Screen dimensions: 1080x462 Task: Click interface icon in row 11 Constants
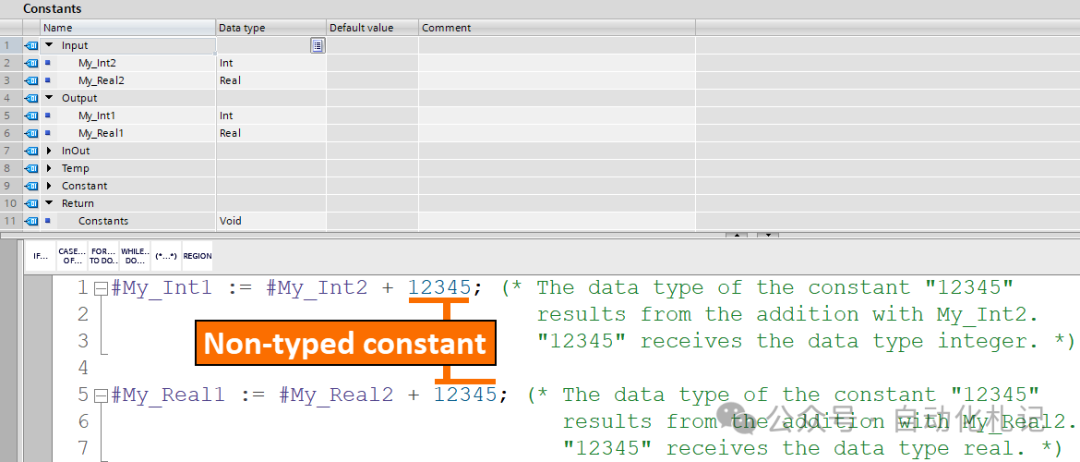(31, 221)
